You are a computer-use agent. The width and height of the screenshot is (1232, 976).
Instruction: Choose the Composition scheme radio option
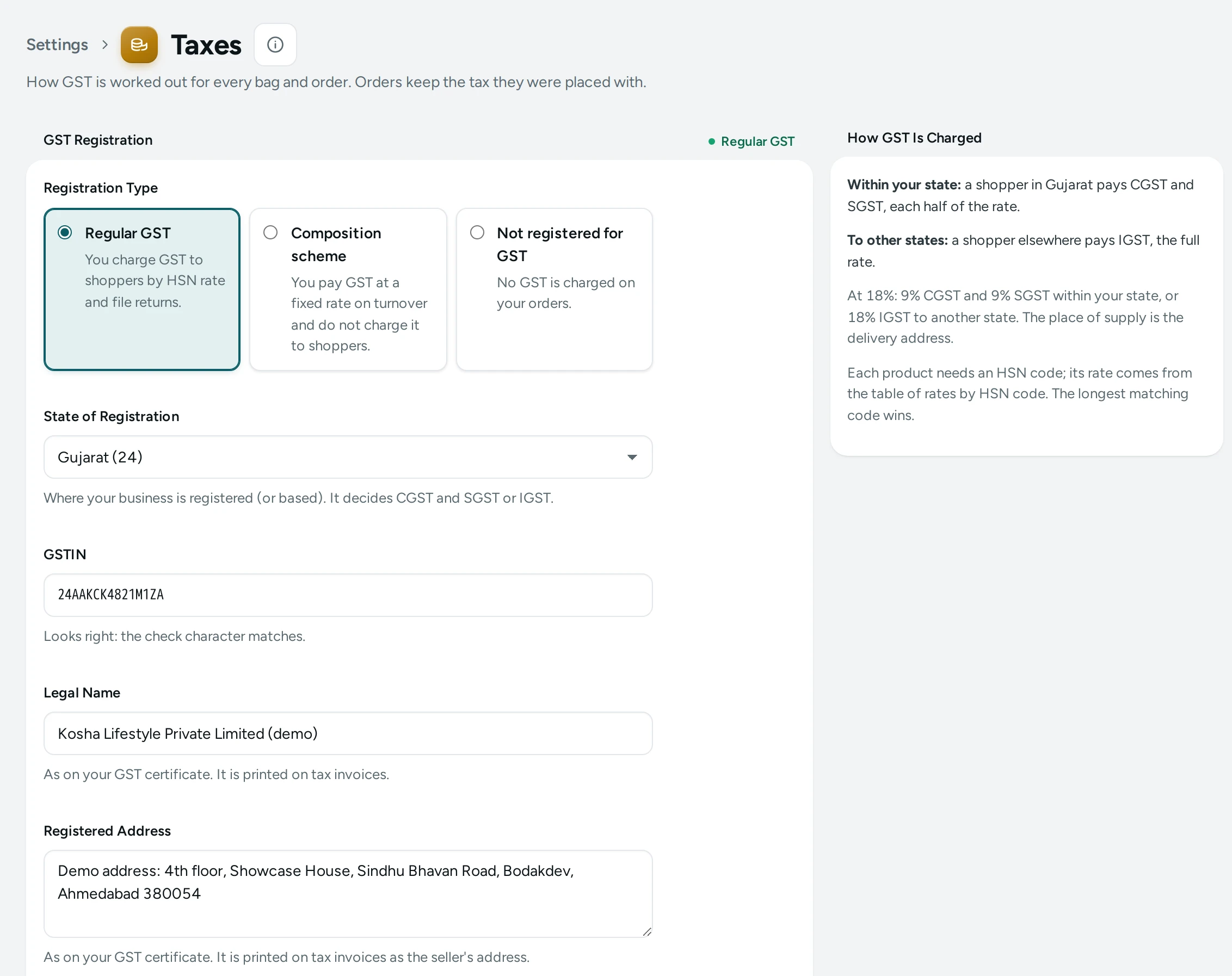click(x=348, y=289)
